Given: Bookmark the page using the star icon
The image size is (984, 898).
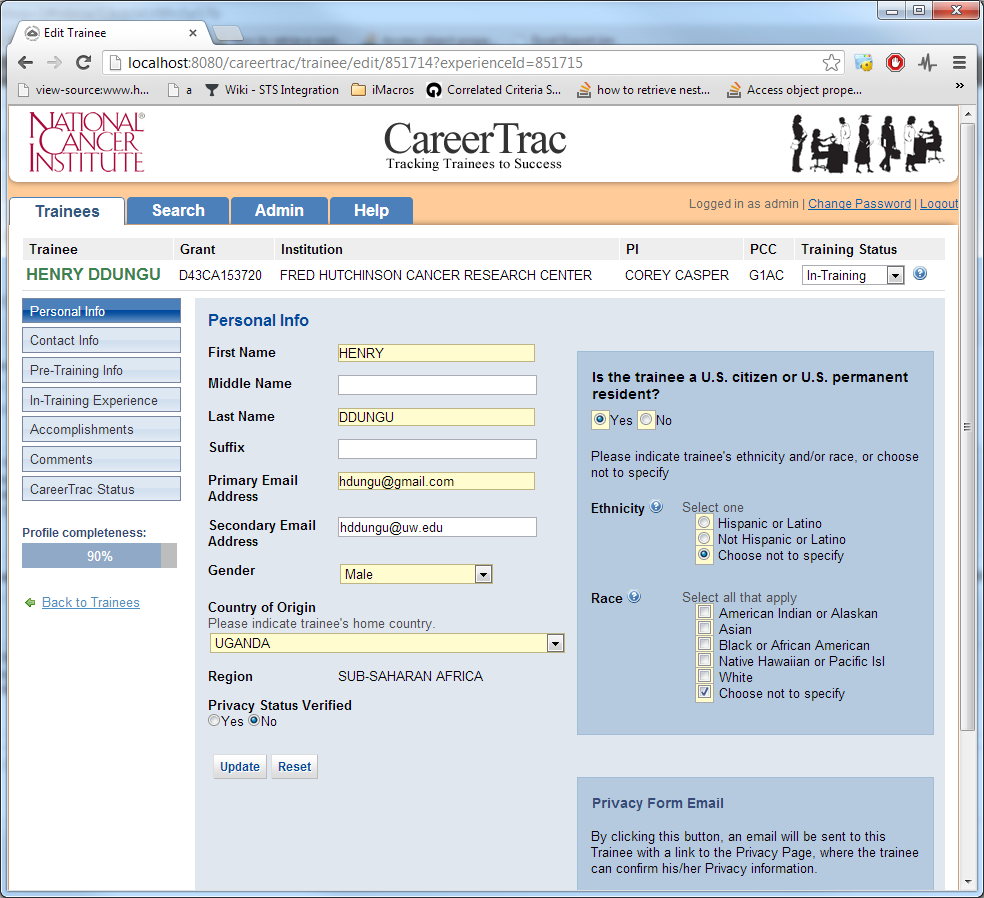Looking at the screenshot, I should click(x=831, y=63).
